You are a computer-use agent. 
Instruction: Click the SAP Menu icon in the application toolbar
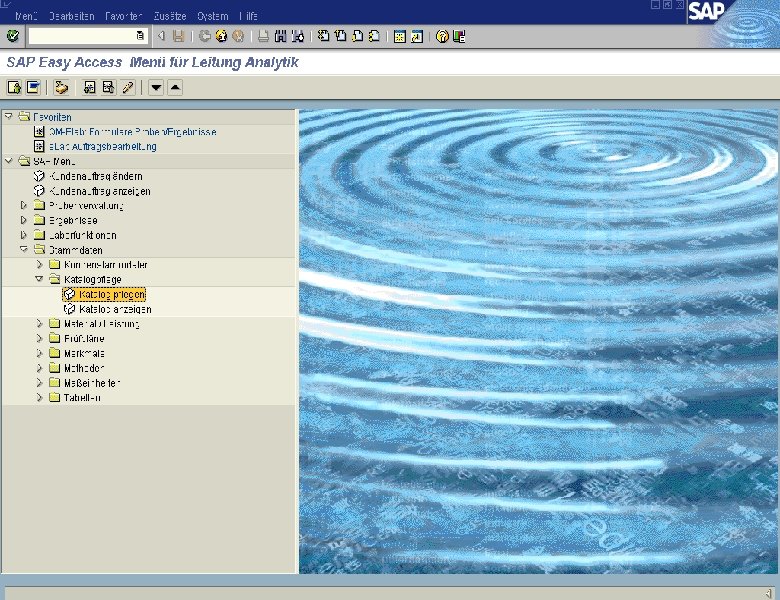point(33,88)
